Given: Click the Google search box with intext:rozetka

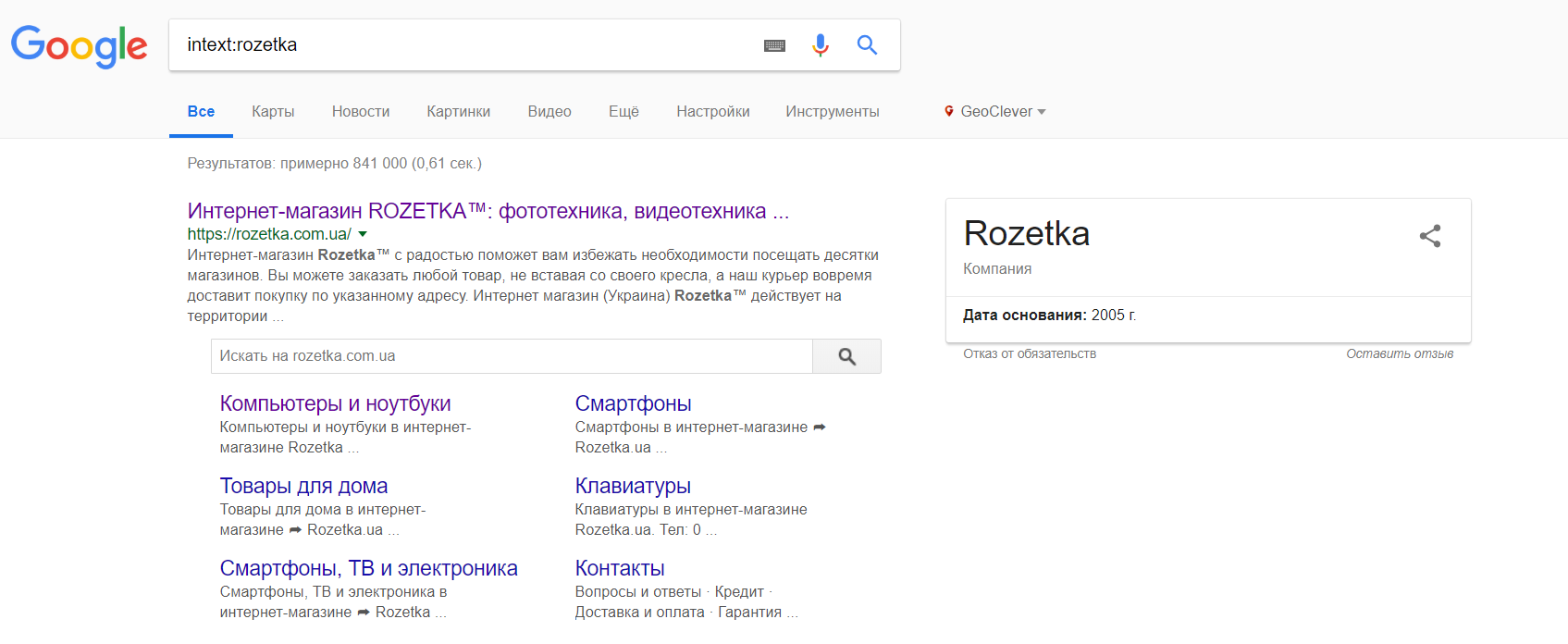Looking at the screenshot, I should [x=463, y=44].
